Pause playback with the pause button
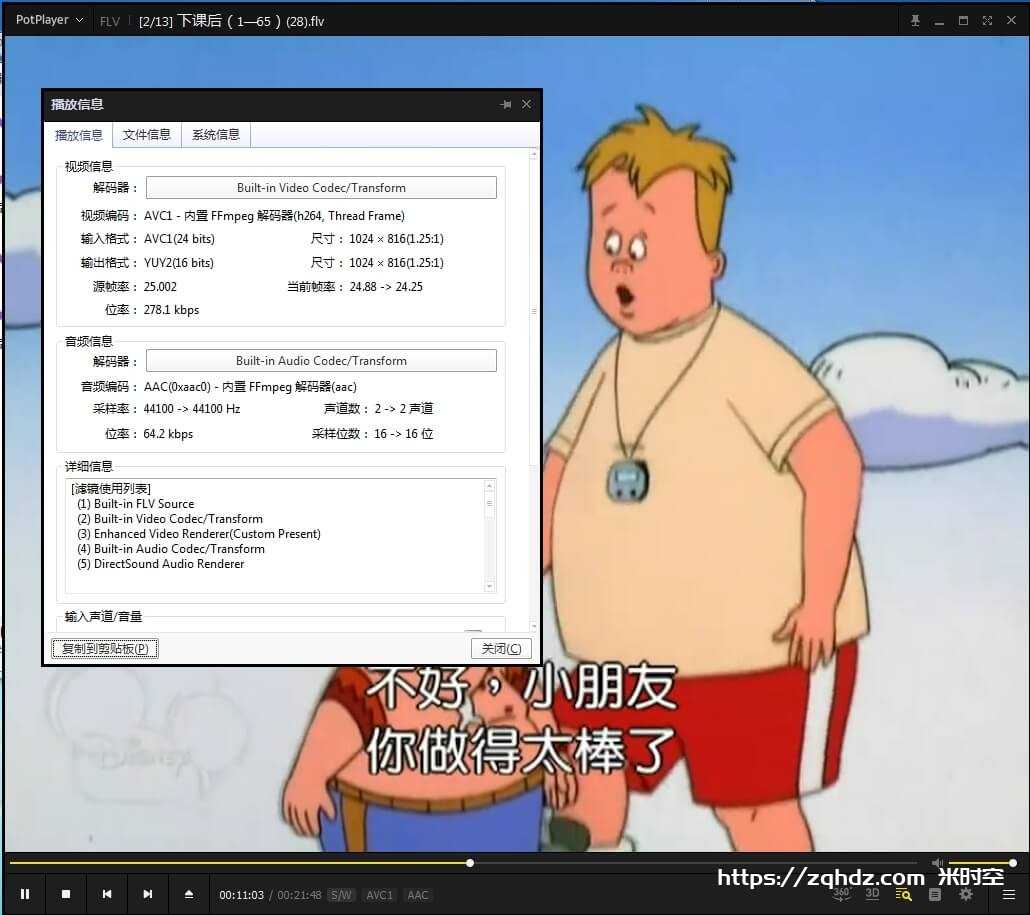1030x915 pixels. point(25,894)
